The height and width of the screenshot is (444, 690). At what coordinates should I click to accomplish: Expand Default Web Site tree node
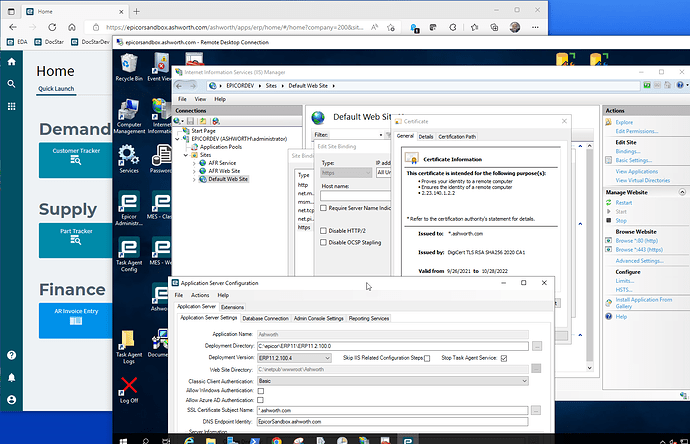click(x=194, y=180)
